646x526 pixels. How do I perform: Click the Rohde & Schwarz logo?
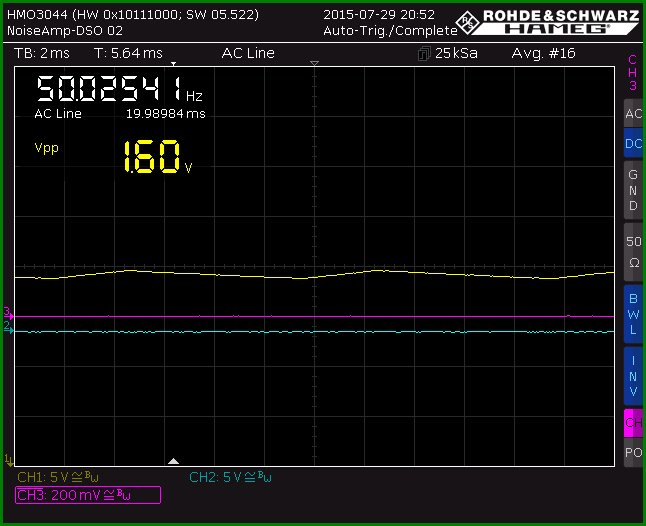coord(547,22)
